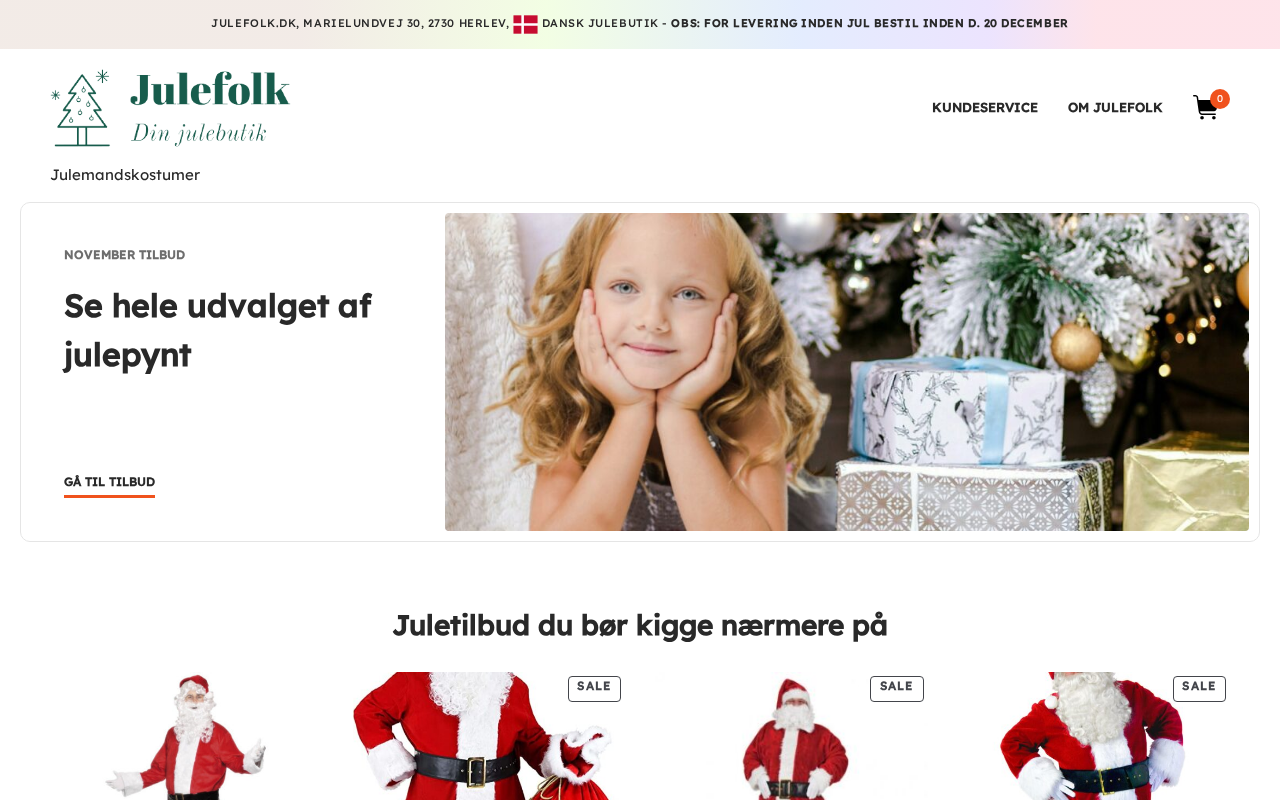Click the girl with gifts banner image

847,372
